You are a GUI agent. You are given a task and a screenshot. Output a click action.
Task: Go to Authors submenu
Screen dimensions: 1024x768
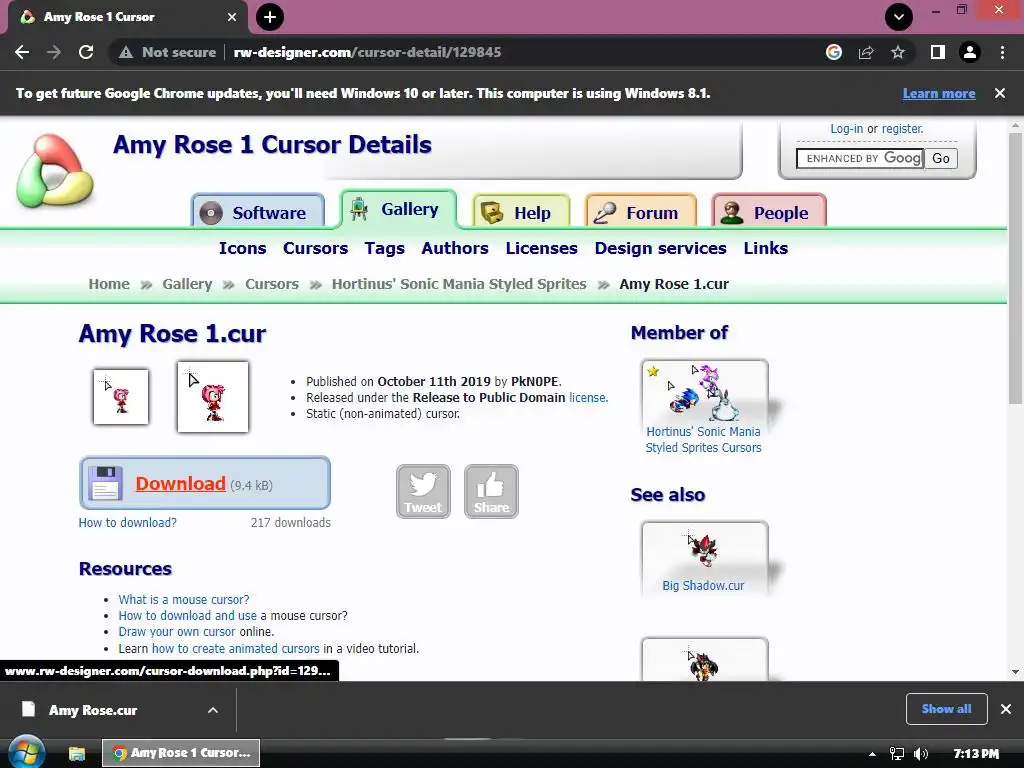pyautogui.click(x=455, y=248)
